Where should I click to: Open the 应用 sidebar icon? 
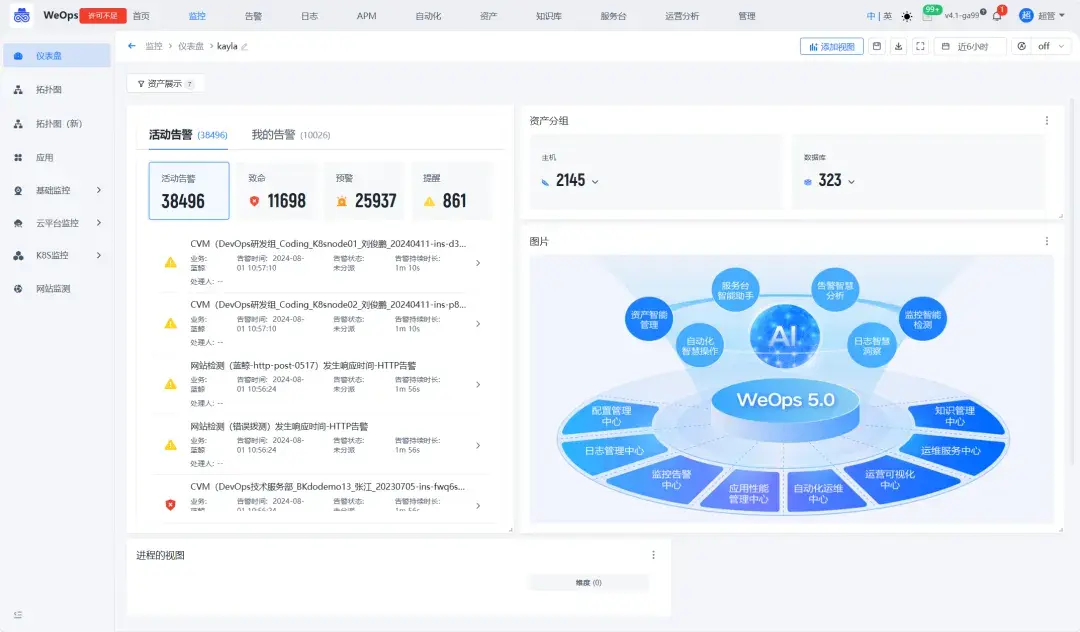19,158
